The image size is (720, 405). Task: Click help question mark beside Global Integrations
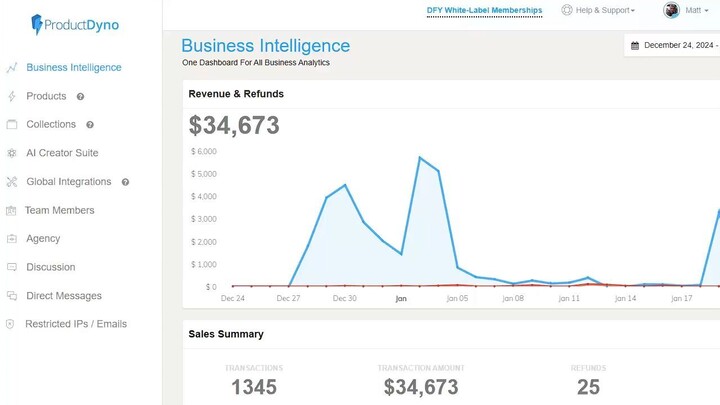tap(125, 182)
